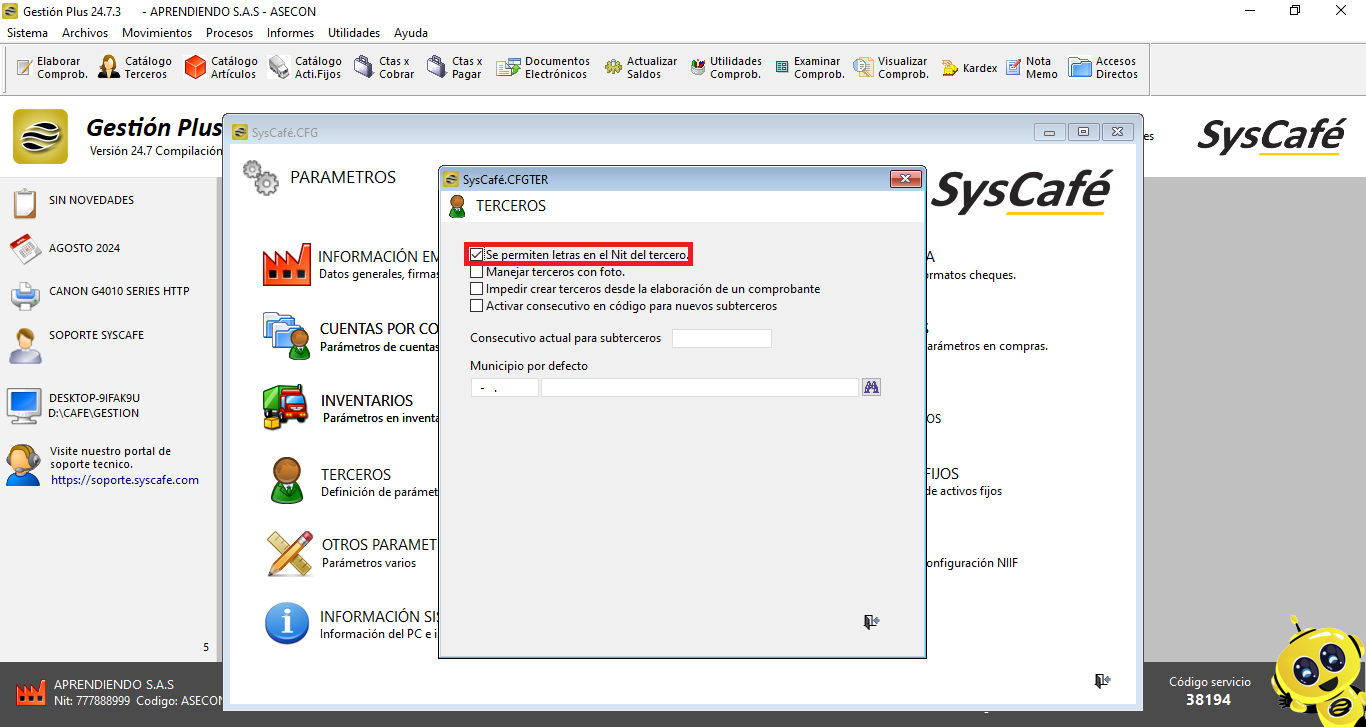Click the exit door icon in Terceros dialog
Image resolution: width=1366 pixels, height=727 pixels.
pyautogui.click(x=871, y=622)
